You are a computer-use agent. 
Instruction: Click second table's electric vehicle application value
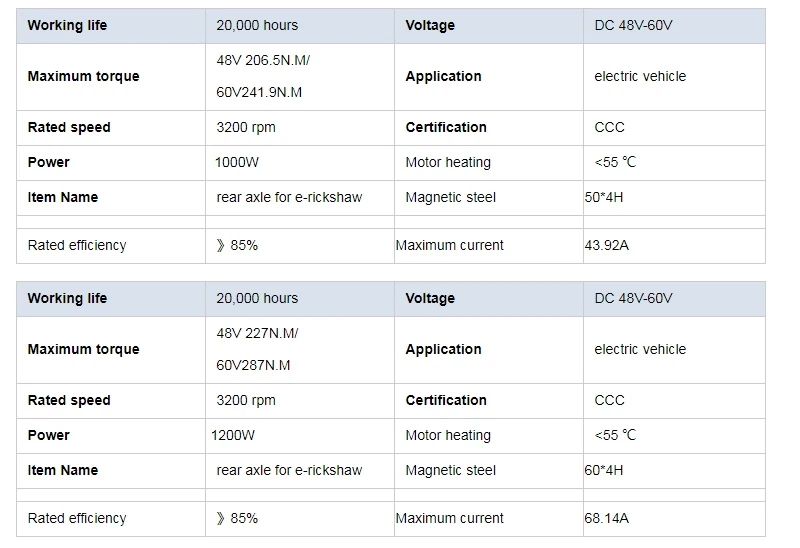(640, 350)
